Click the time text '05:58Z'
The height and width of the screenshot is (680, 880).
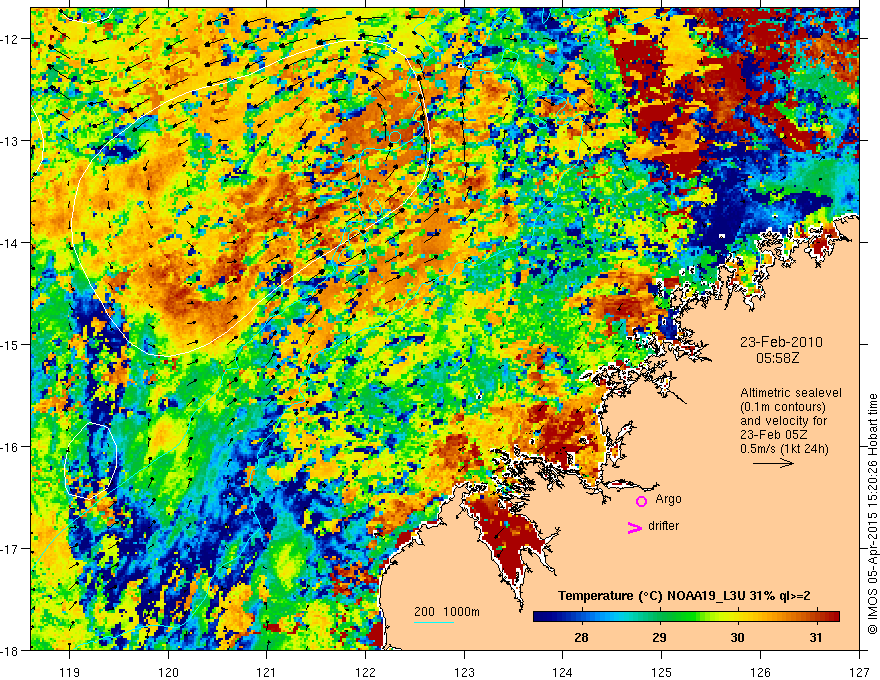(x=777, y=358)
